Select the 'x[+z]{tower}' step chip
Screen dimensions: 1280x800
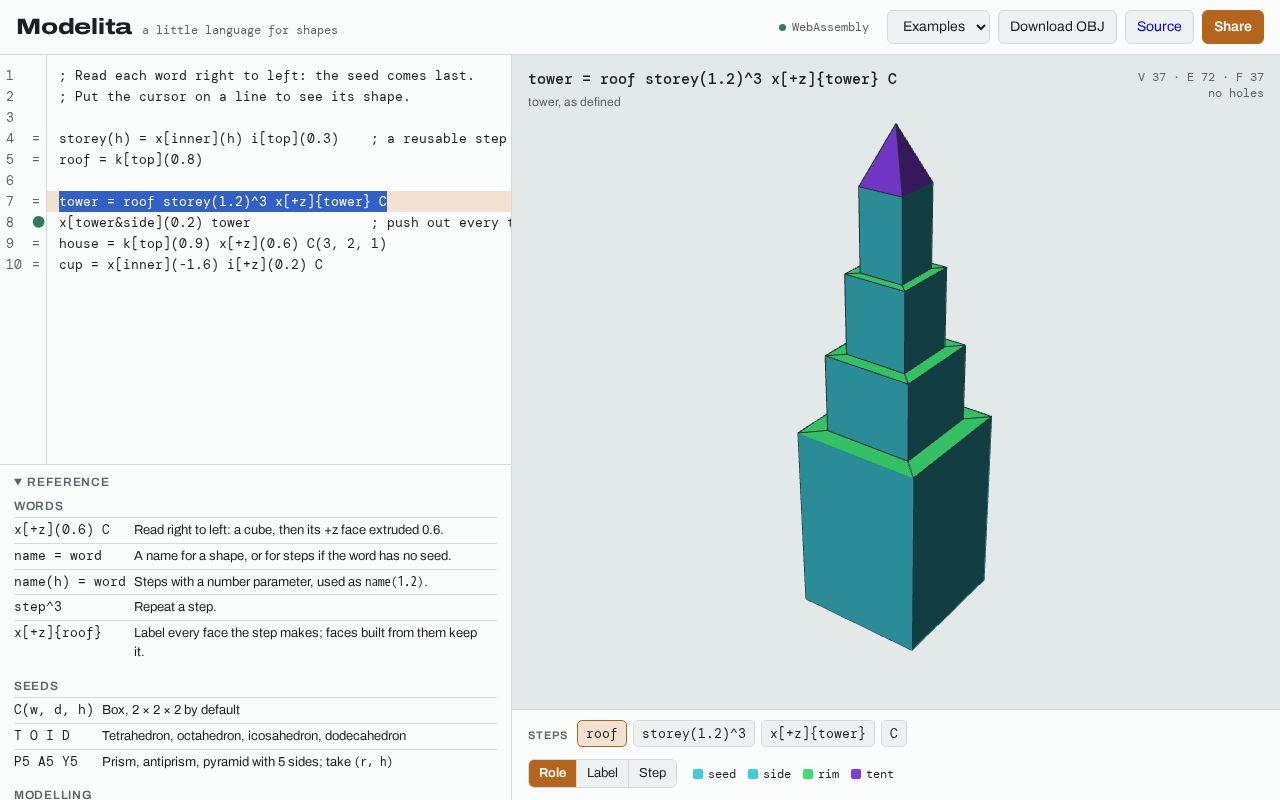pyautogui.click(x=818, y=734)
